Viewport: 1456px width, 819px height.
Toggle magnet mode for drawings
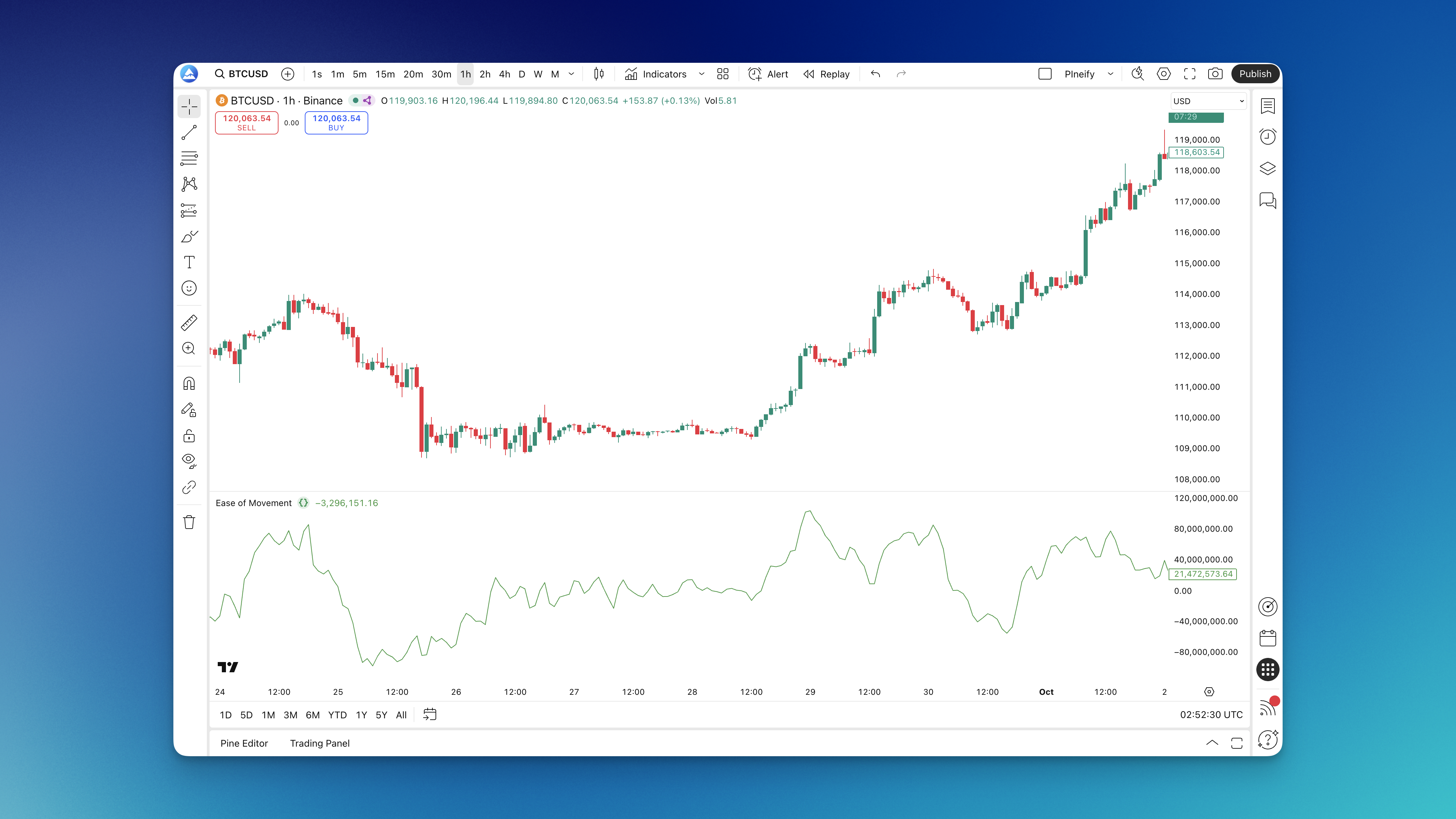coord(189,384)
